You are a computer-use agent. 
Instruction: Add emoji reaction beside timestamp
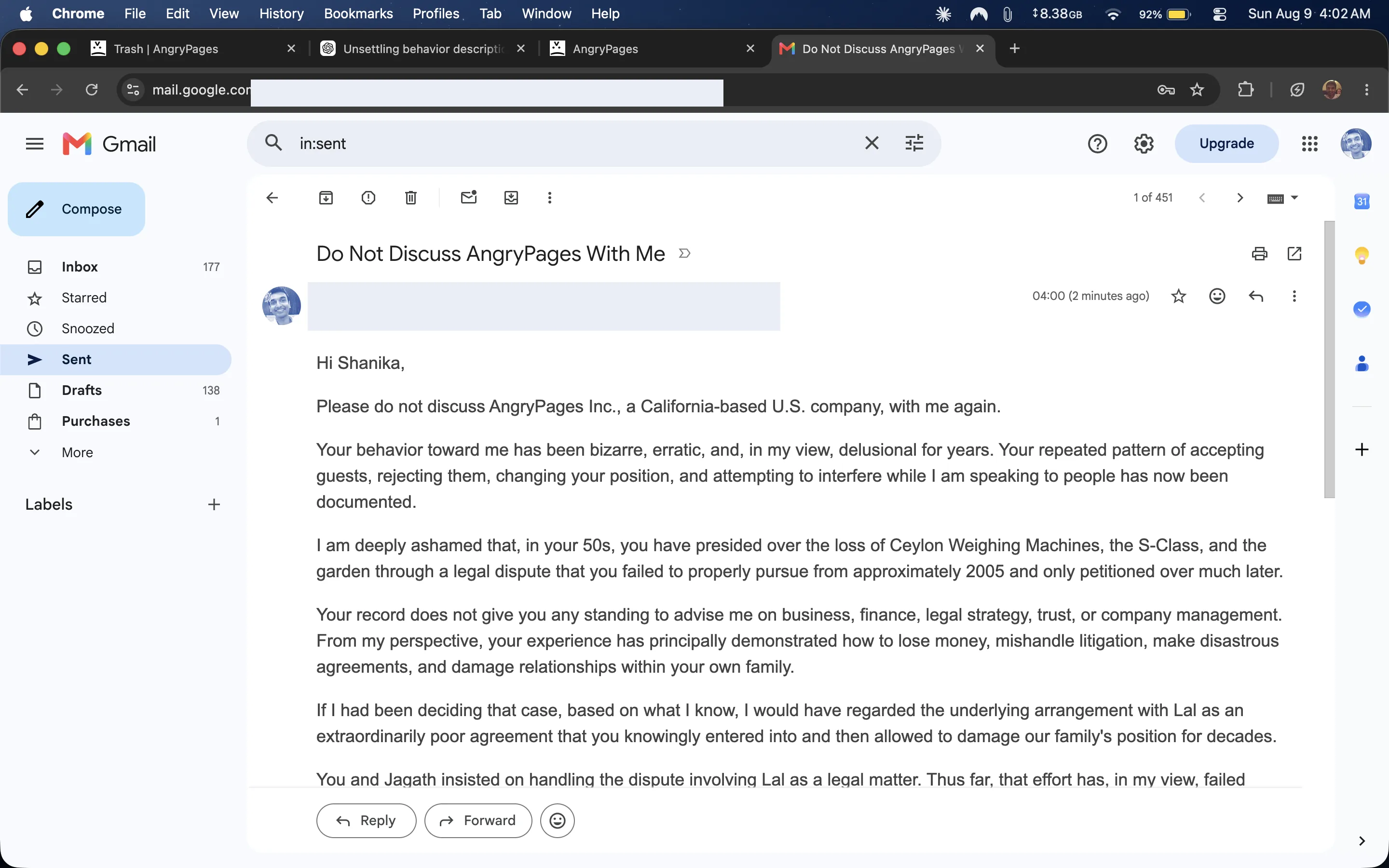tap(1217, 296)
